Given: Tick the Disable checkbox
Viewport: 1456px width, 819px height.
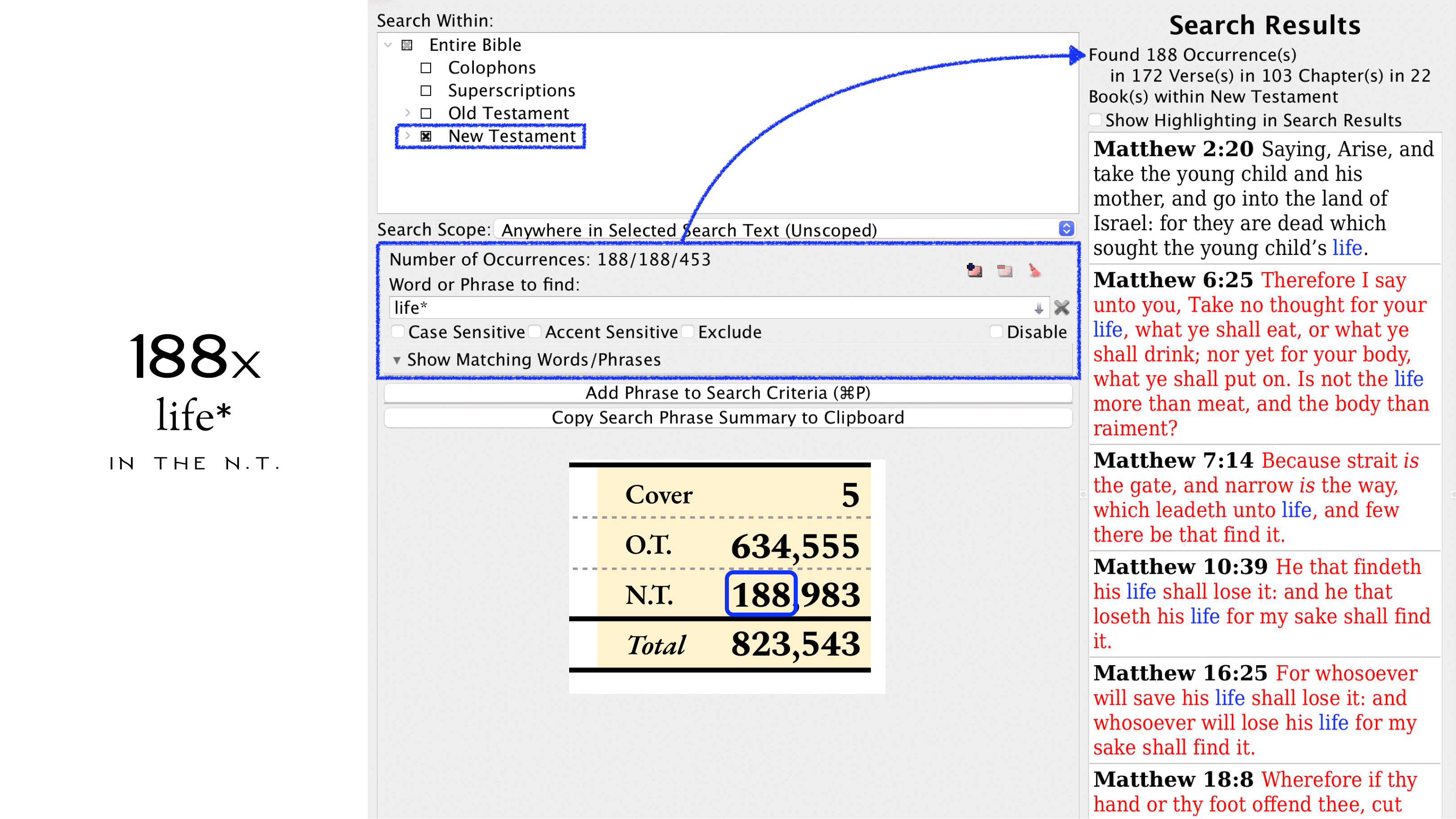Looking at the screenshot, I should (996, 331).
